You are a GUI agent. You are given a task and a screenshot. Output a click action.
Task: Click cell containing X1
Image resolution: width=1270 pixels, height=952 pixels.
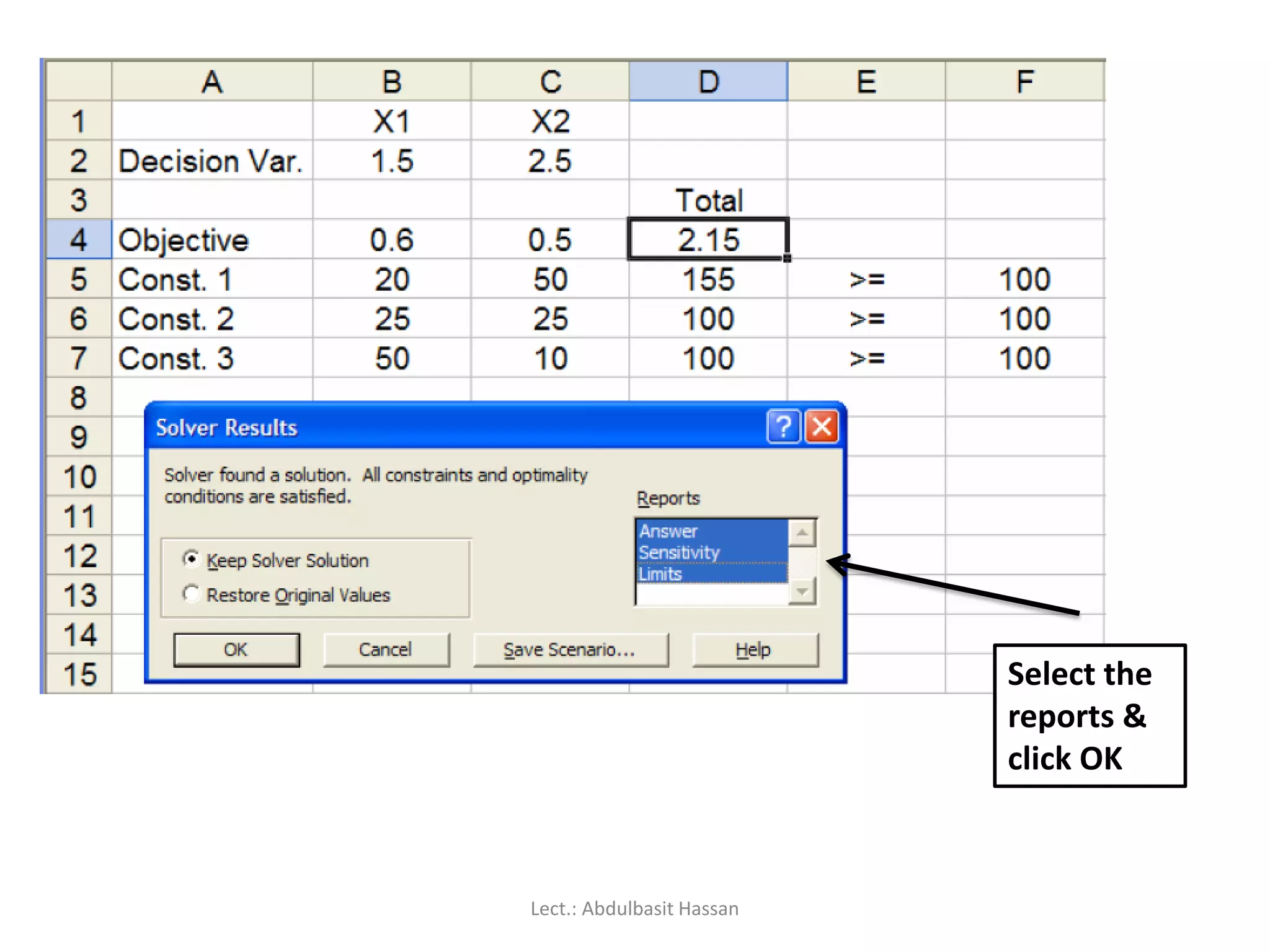392,121
